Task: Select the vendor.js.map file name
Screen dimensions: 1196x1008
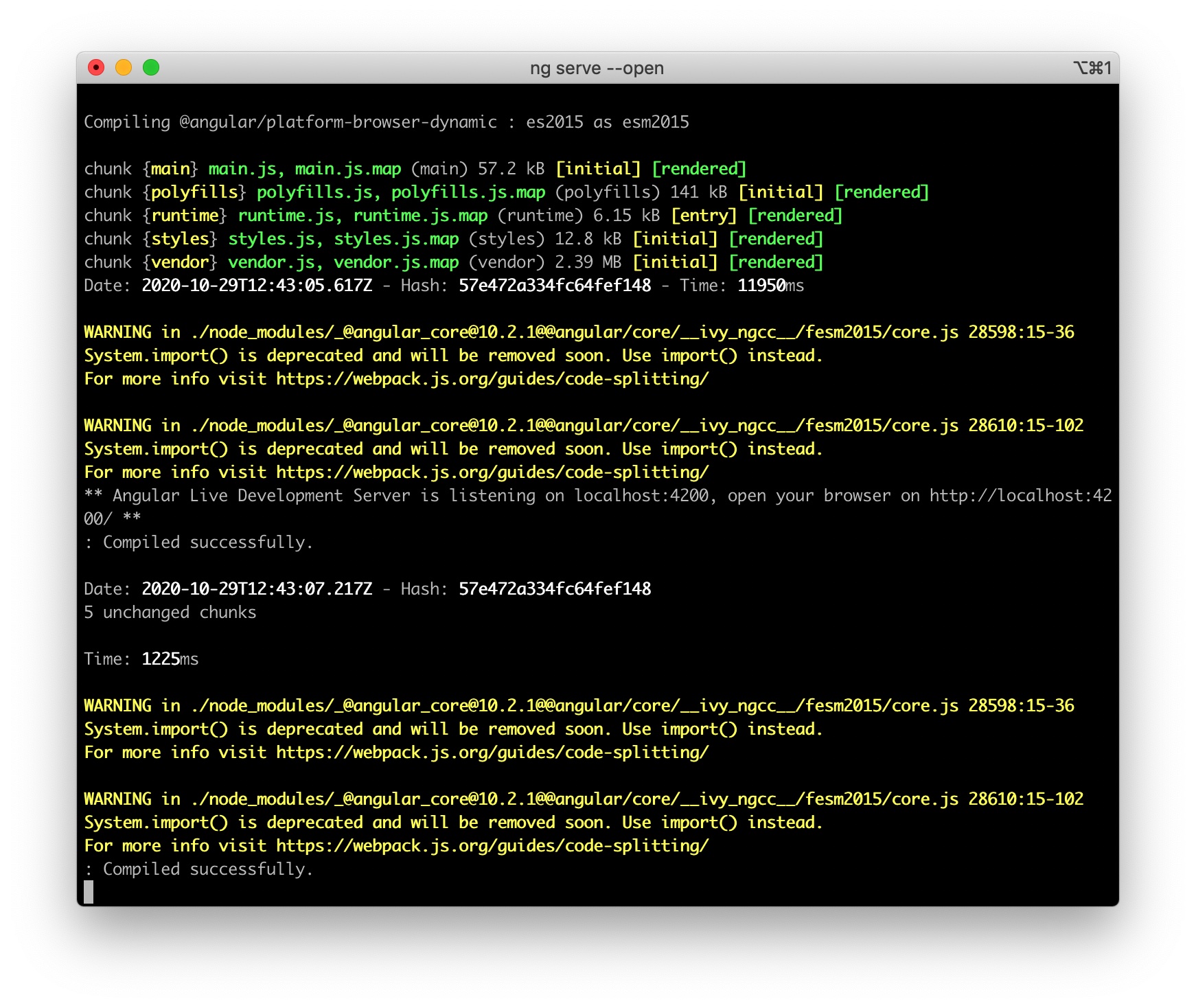Action: [x=396, y=262]
